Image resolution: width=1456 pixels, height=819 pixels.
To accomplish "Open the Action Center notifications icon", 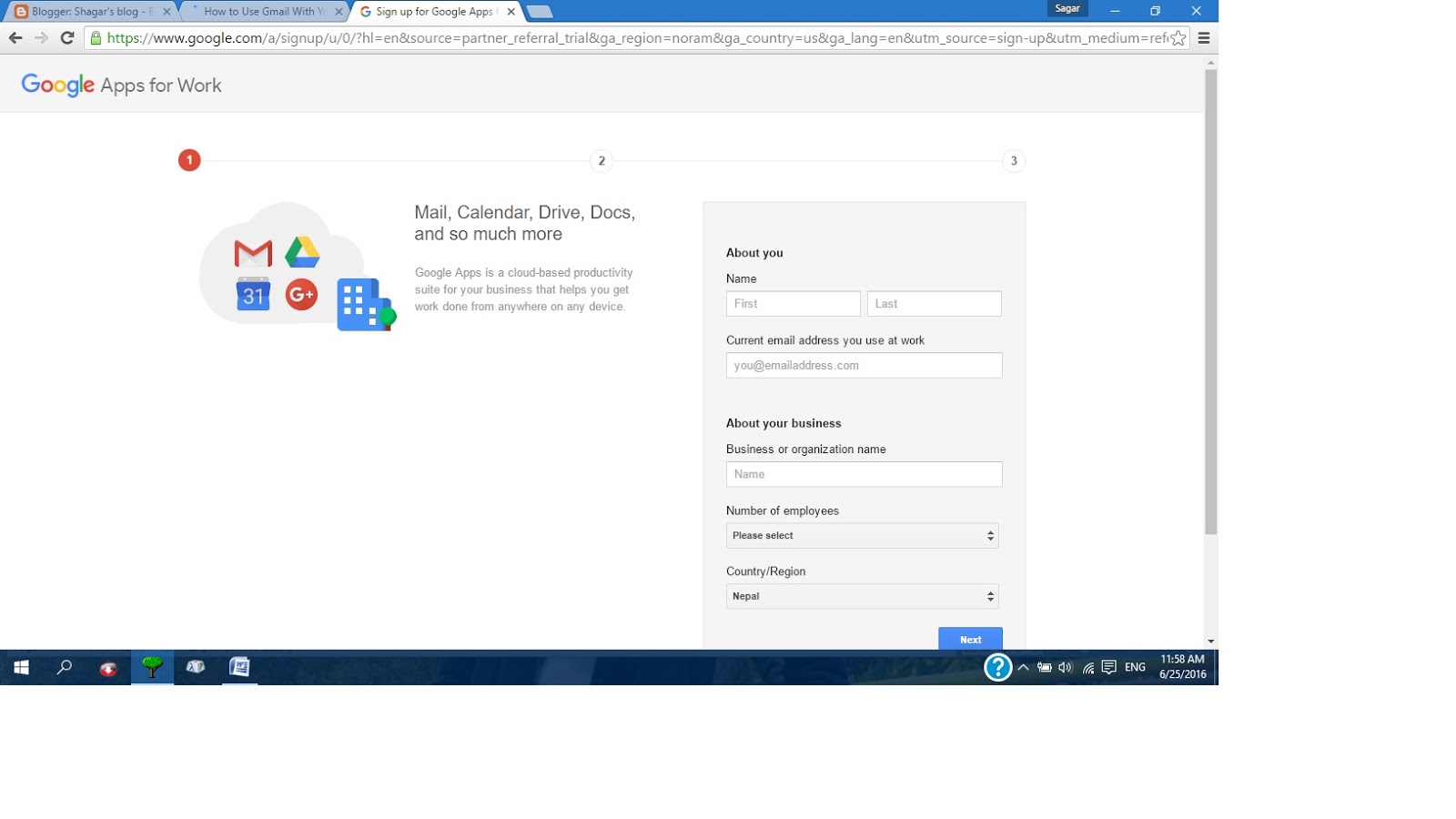I will point(1108,667).
